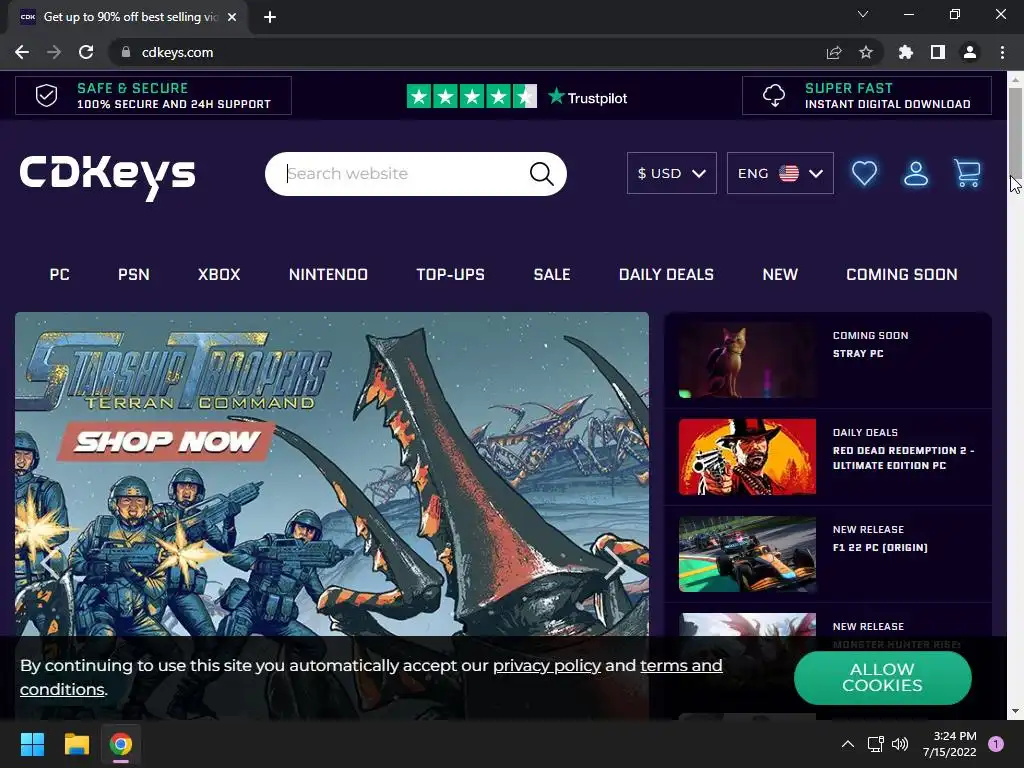
Task: Click the STRAY PC title text
Action: [x=858, y=353]
